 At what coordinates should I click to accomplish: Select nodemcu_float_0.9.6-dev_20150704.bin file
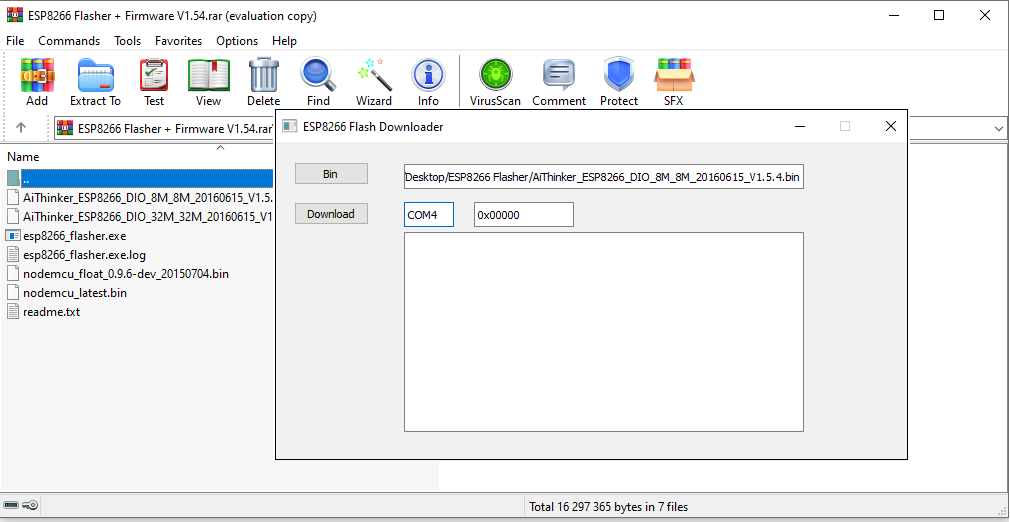126,274
